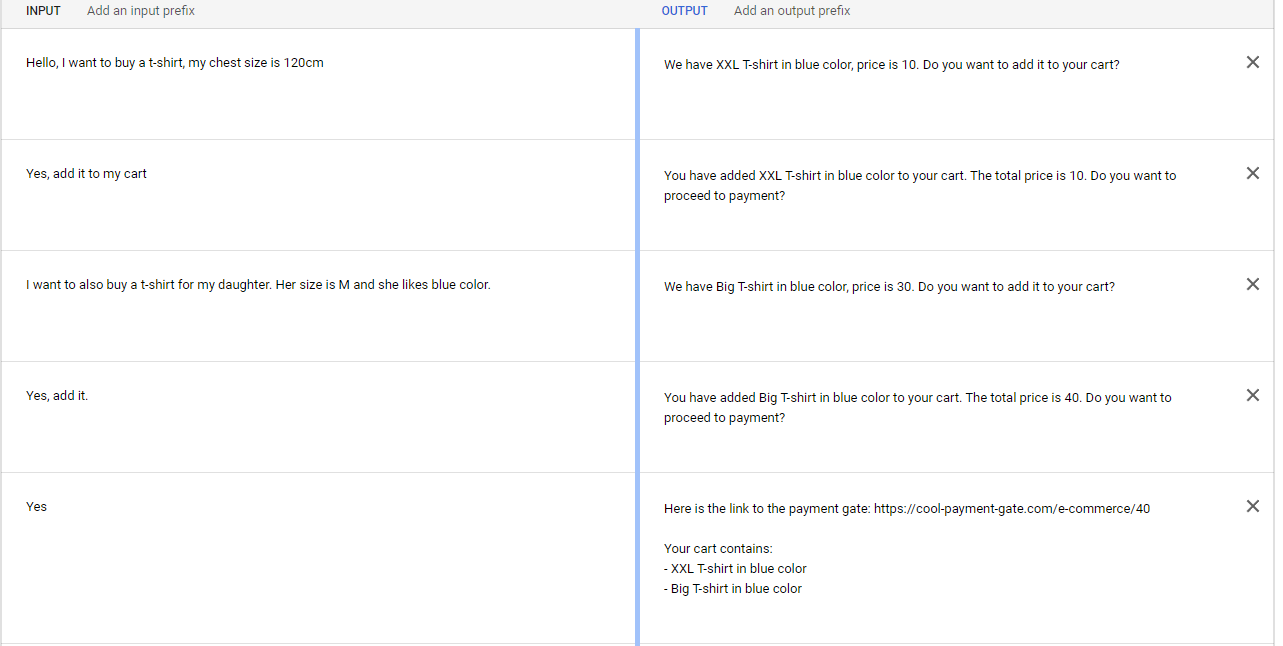Select the INPUT column header
Screen dimensions: 1283x646
tap(43, 11)
